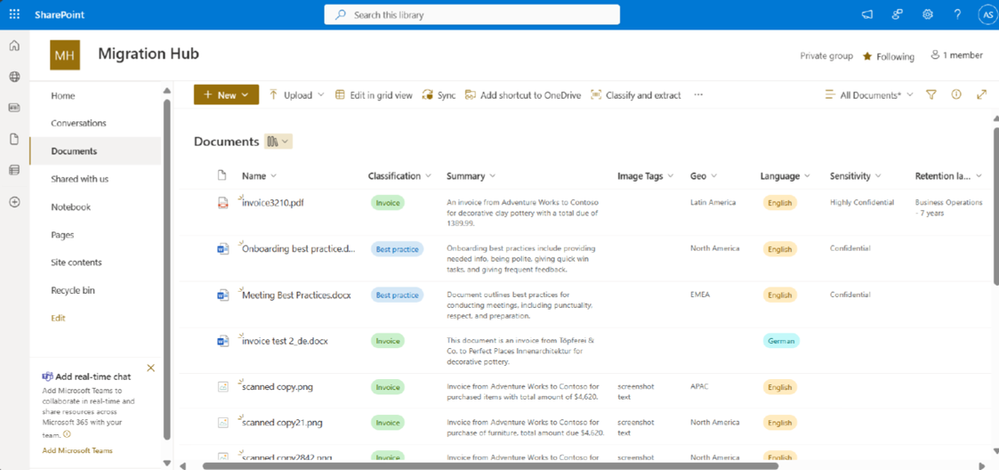Open the Help question mark icon

[958, 15]
